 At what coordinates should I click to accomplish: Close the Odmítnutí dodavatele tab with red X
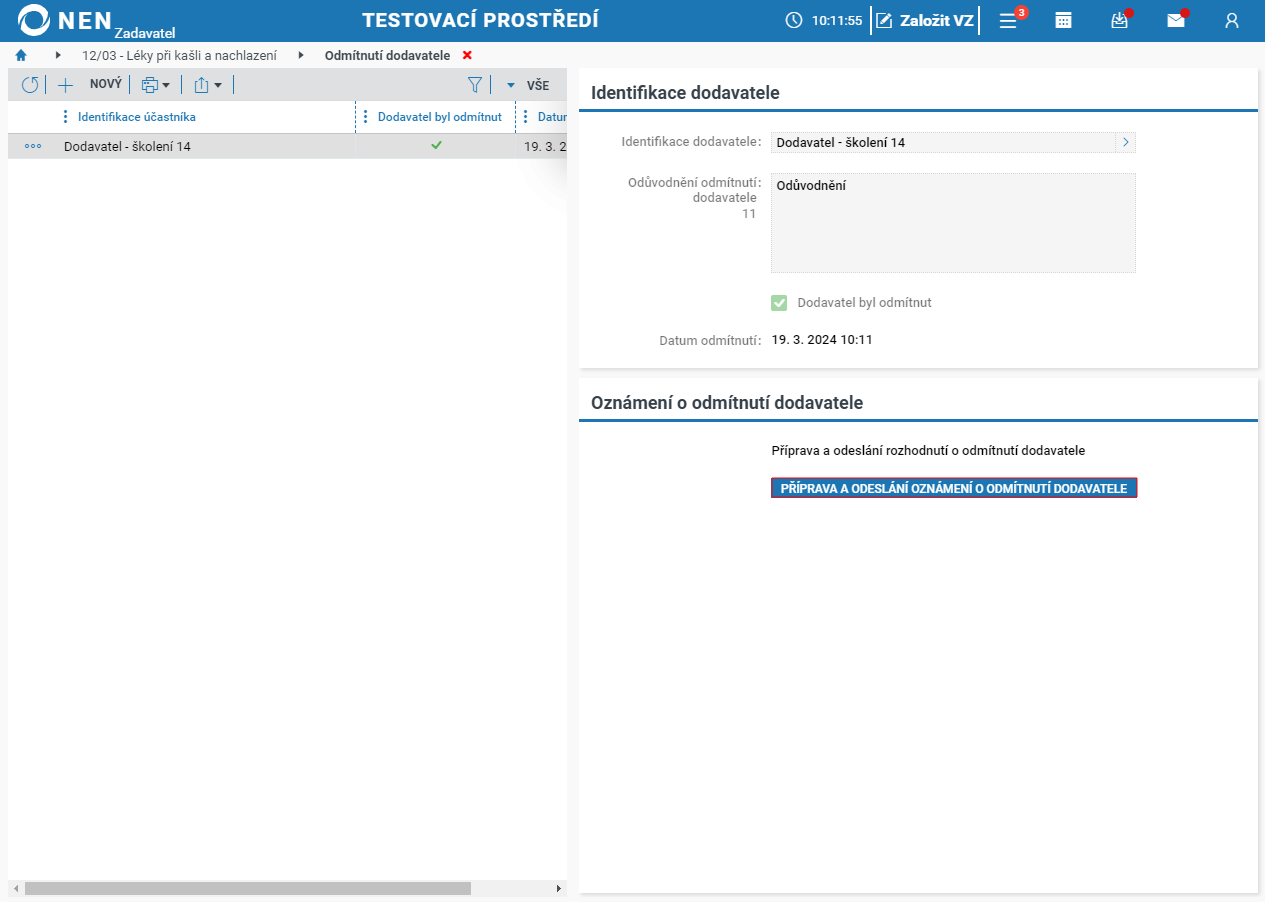[467, 55]
